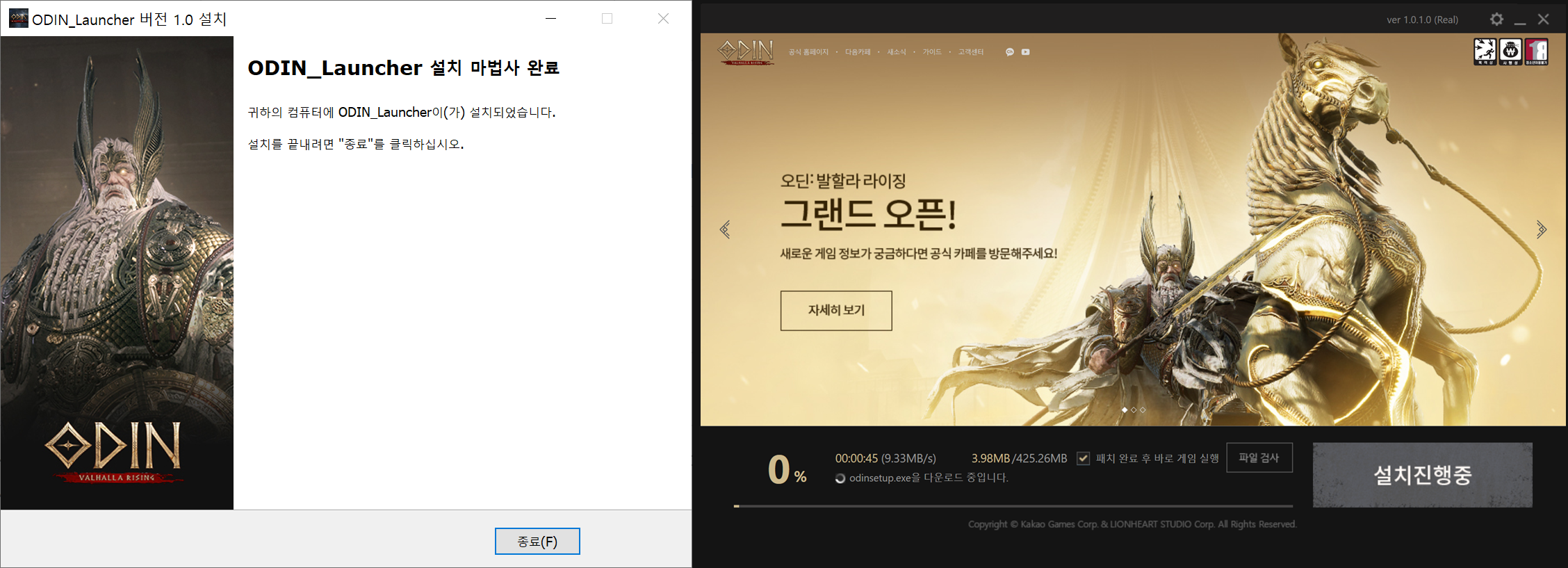
Task: Toggle 패치 완료 후 바로 게임 실행 checkbox
Action: 1083,458
